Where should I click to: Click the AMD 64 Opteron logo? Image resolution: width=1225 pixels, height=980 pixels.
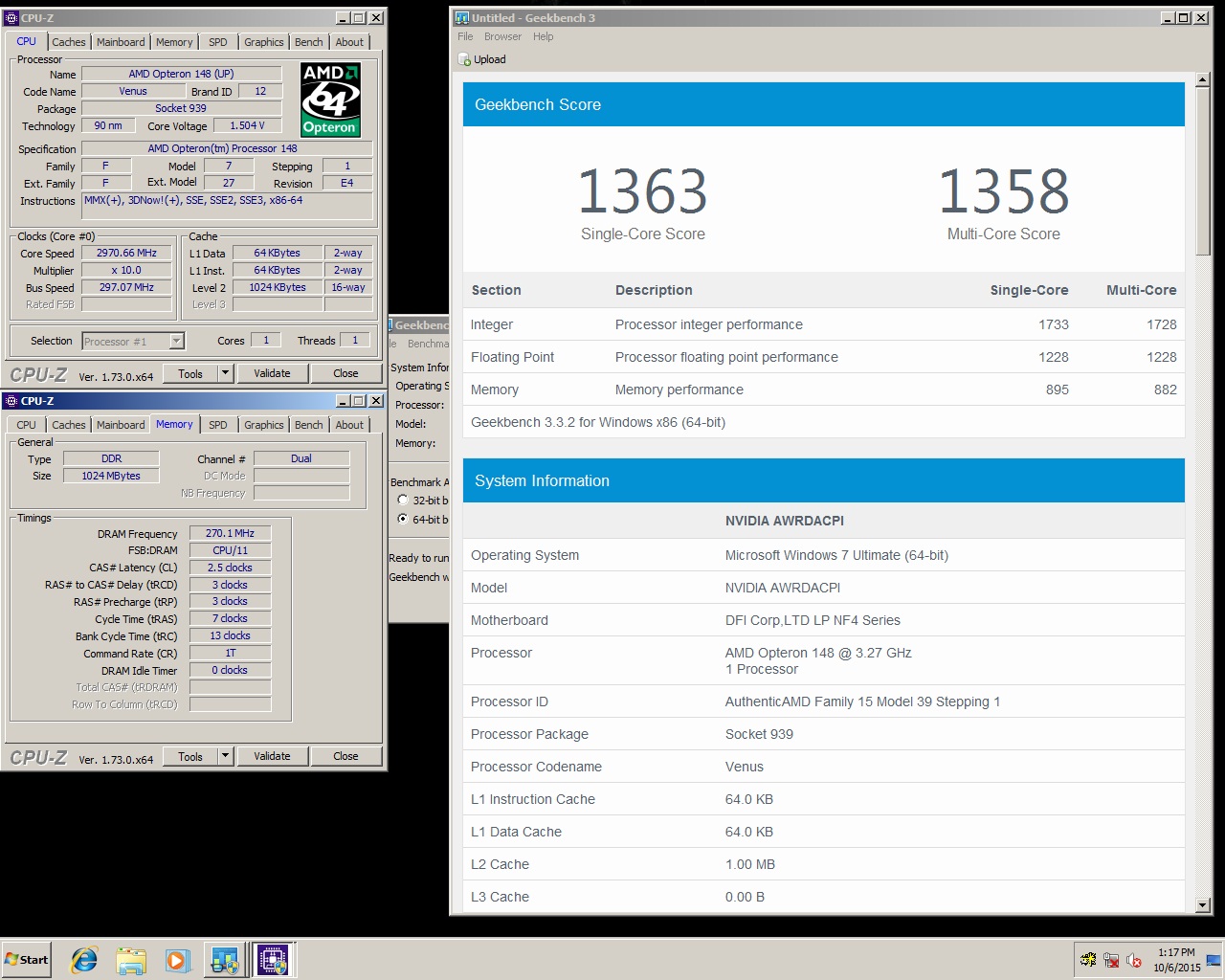click(x=330, y=100)
